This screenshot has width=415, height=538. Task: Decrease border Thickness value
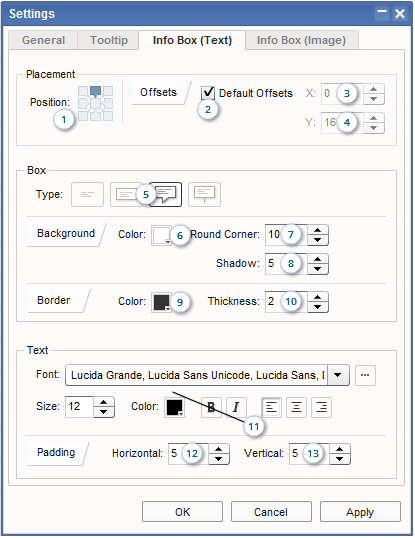[318, 307]
